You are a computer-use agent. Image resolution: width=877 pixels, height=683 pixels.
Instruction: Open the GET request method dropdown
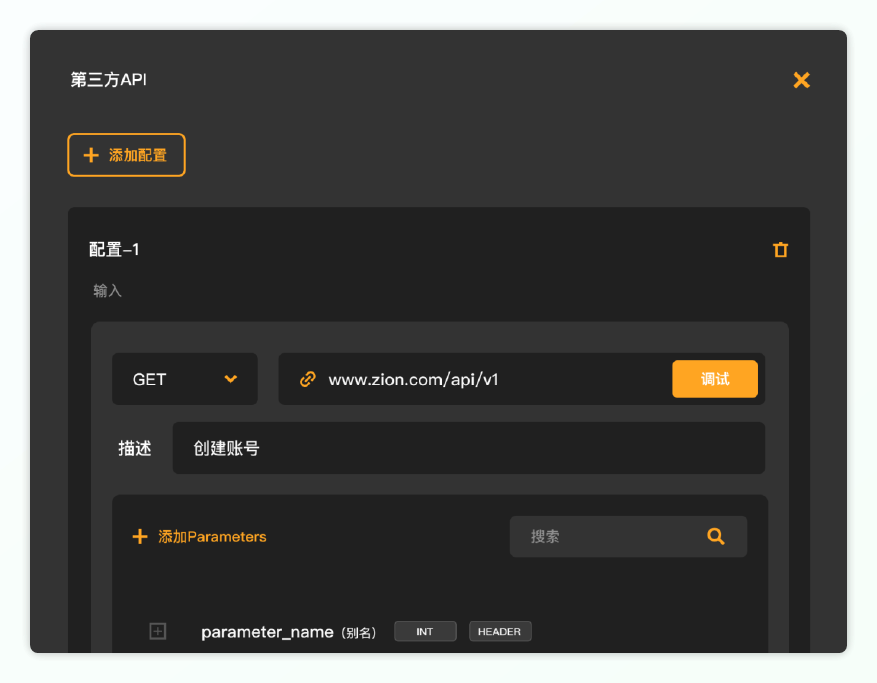(x=185, y=379)
